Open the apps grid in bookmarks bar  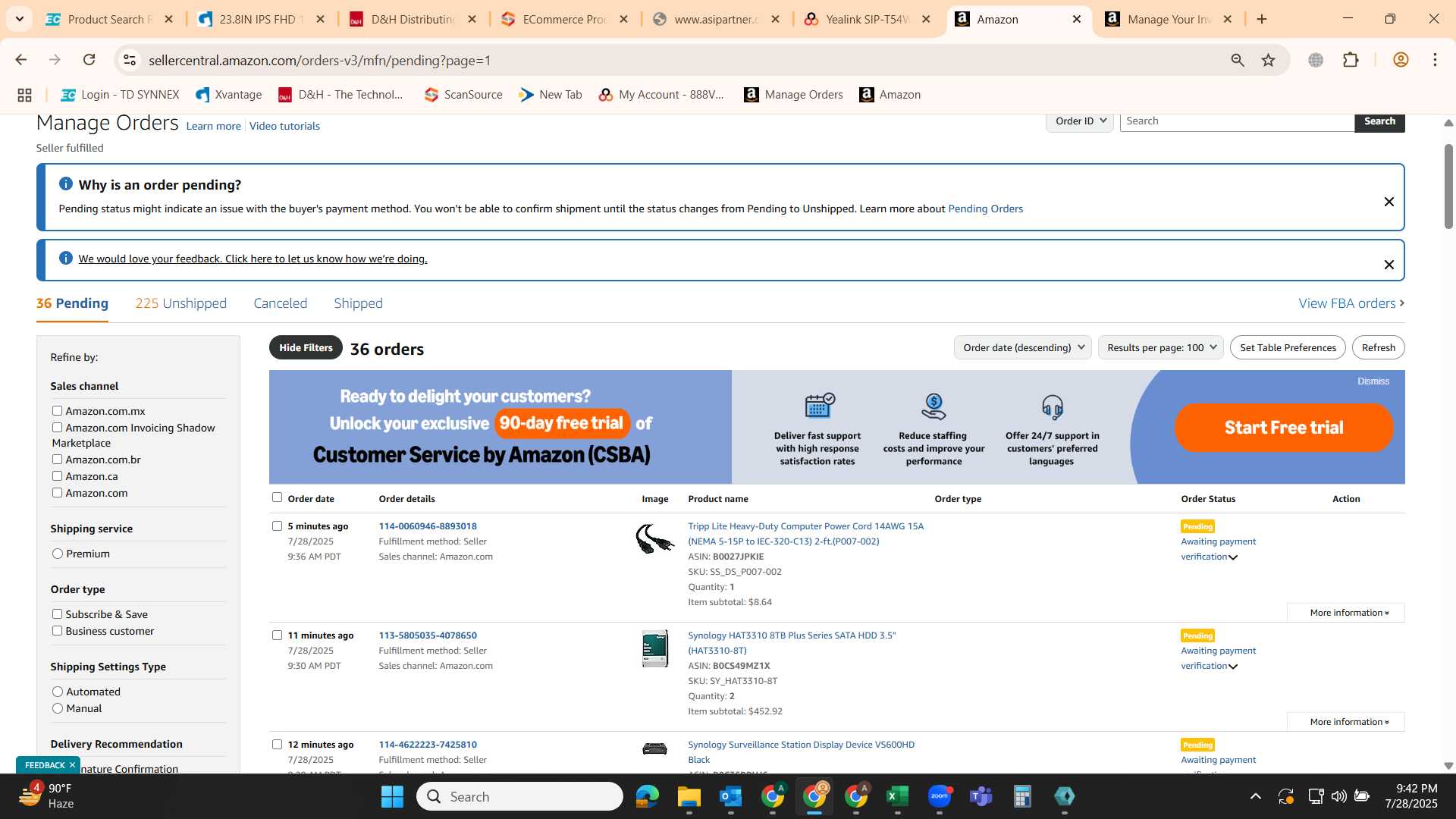pyautogui.click(x=24, y=95)
